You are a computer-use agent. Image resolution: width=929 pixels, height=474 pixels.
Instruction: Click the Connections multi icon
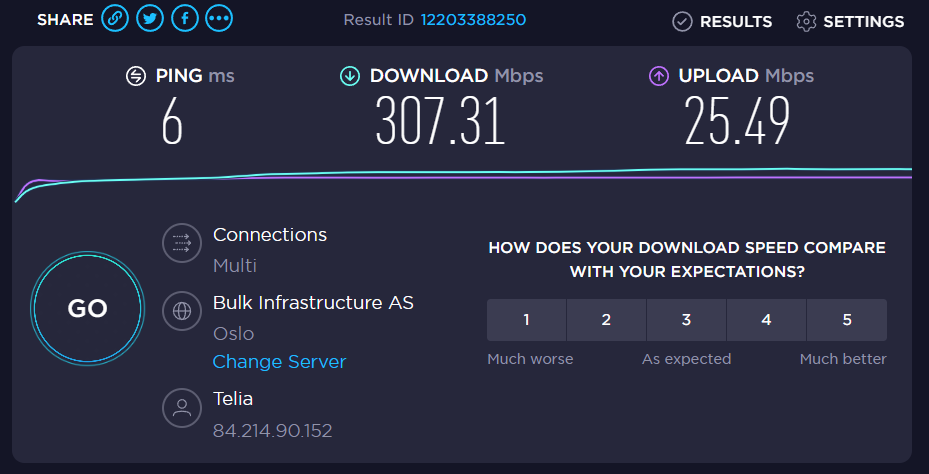[x=181, y=241]
